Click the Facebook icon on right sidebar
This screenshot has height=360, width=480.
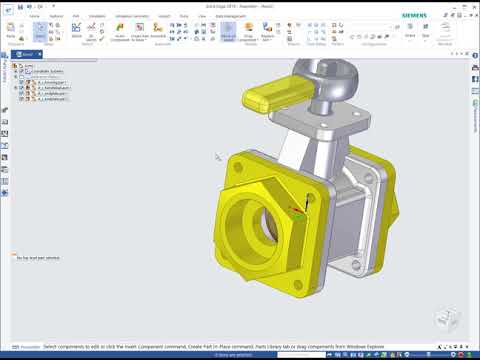475,79
